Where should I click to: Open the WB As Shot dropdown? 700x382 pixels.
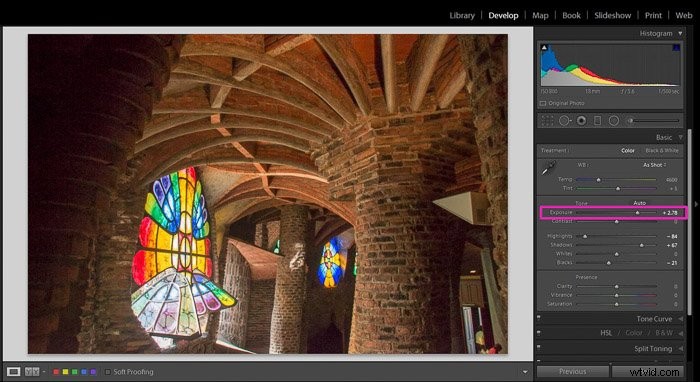(654, 165)
